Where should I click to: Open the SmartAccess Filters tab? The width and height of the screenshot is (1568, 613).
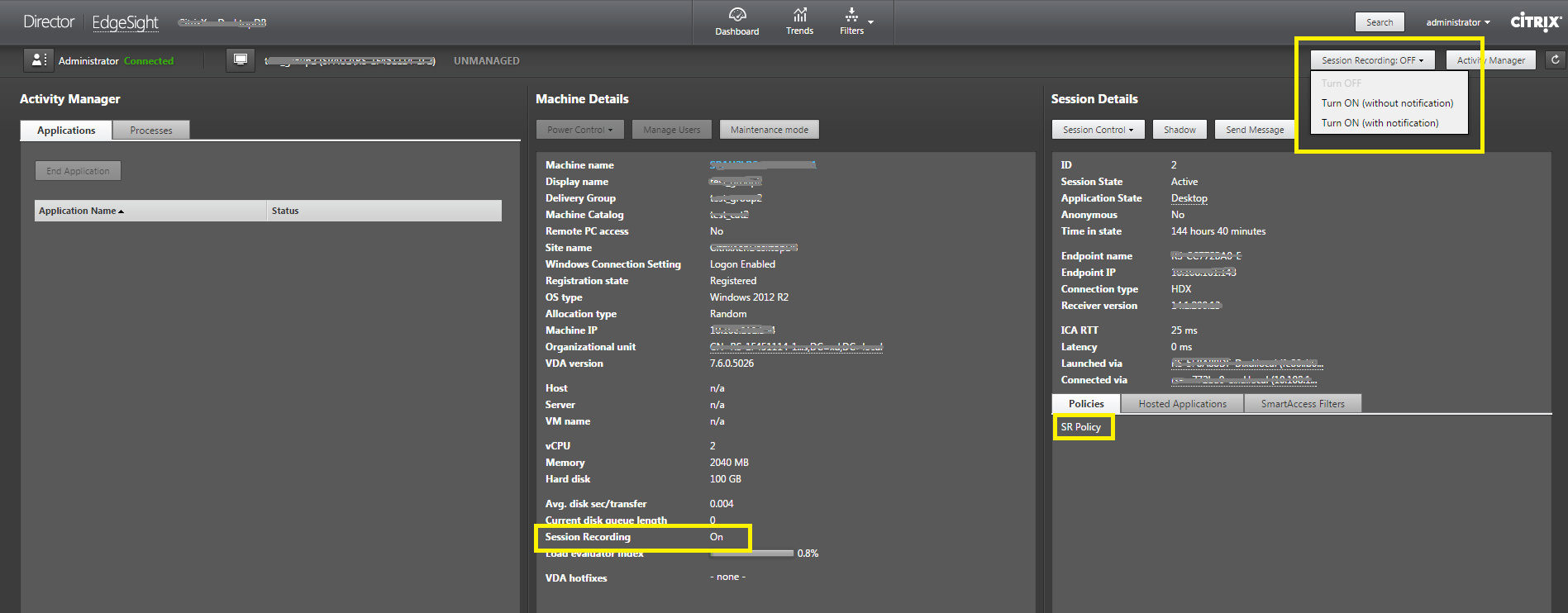[1302, 404]
